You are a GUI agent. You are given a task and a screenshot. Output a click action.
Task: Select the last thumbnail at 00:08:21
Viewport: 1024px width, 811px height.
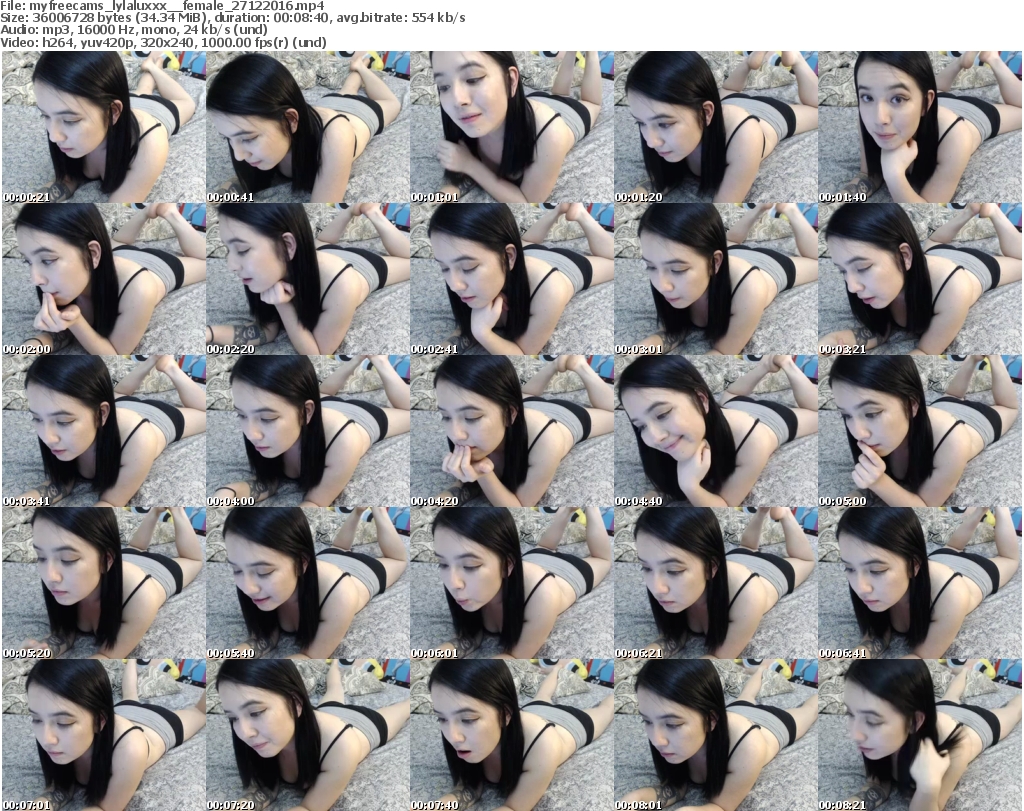pyautogui.click(x=918, y=735)
